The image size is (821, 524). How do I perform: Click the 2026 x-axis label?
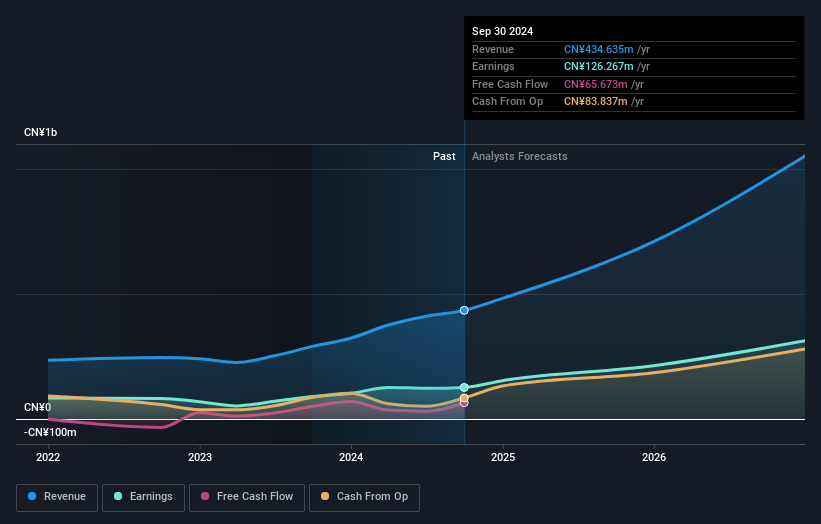pos(654,458)
